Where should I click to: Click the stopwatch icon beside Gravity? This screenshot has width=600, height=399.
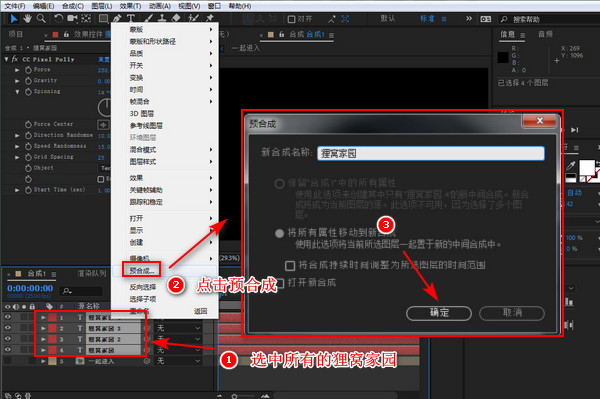[x=28, y=81]
